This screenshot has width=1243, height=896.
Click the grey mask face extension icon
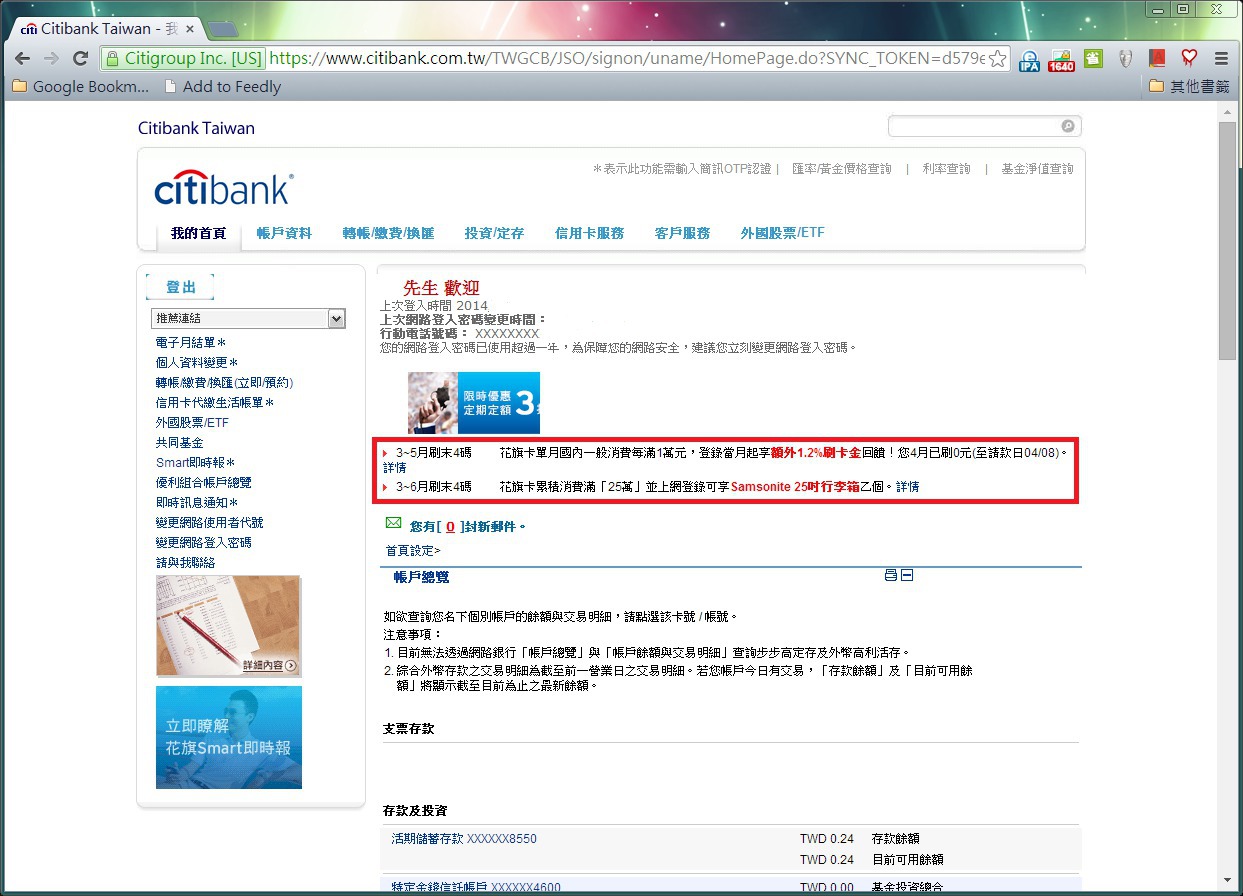pyautogui.click(x=1125, y=59)
